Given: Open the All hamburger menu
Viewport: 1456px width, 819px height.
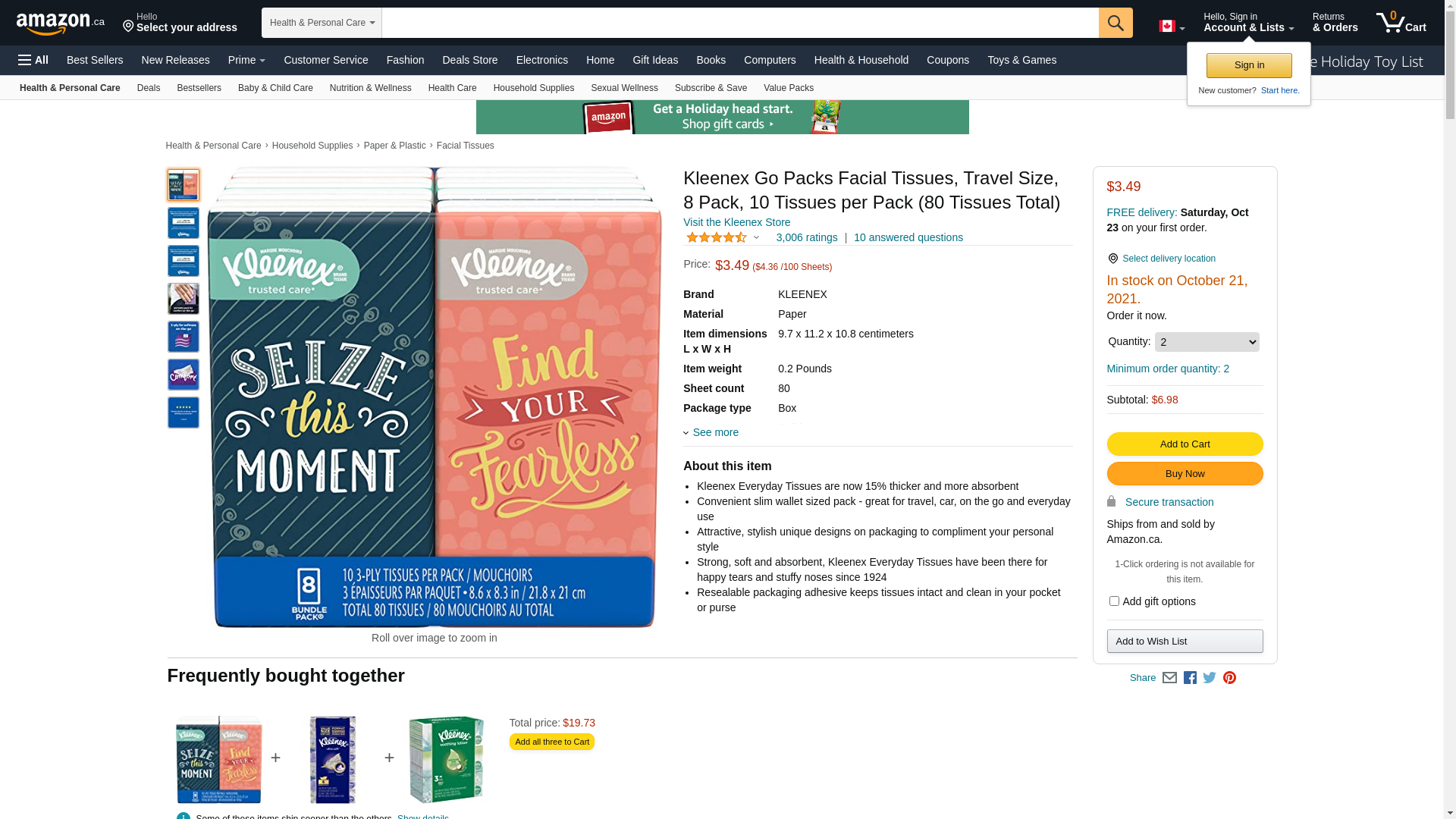Looking at the screenshot, I should 33,60.
